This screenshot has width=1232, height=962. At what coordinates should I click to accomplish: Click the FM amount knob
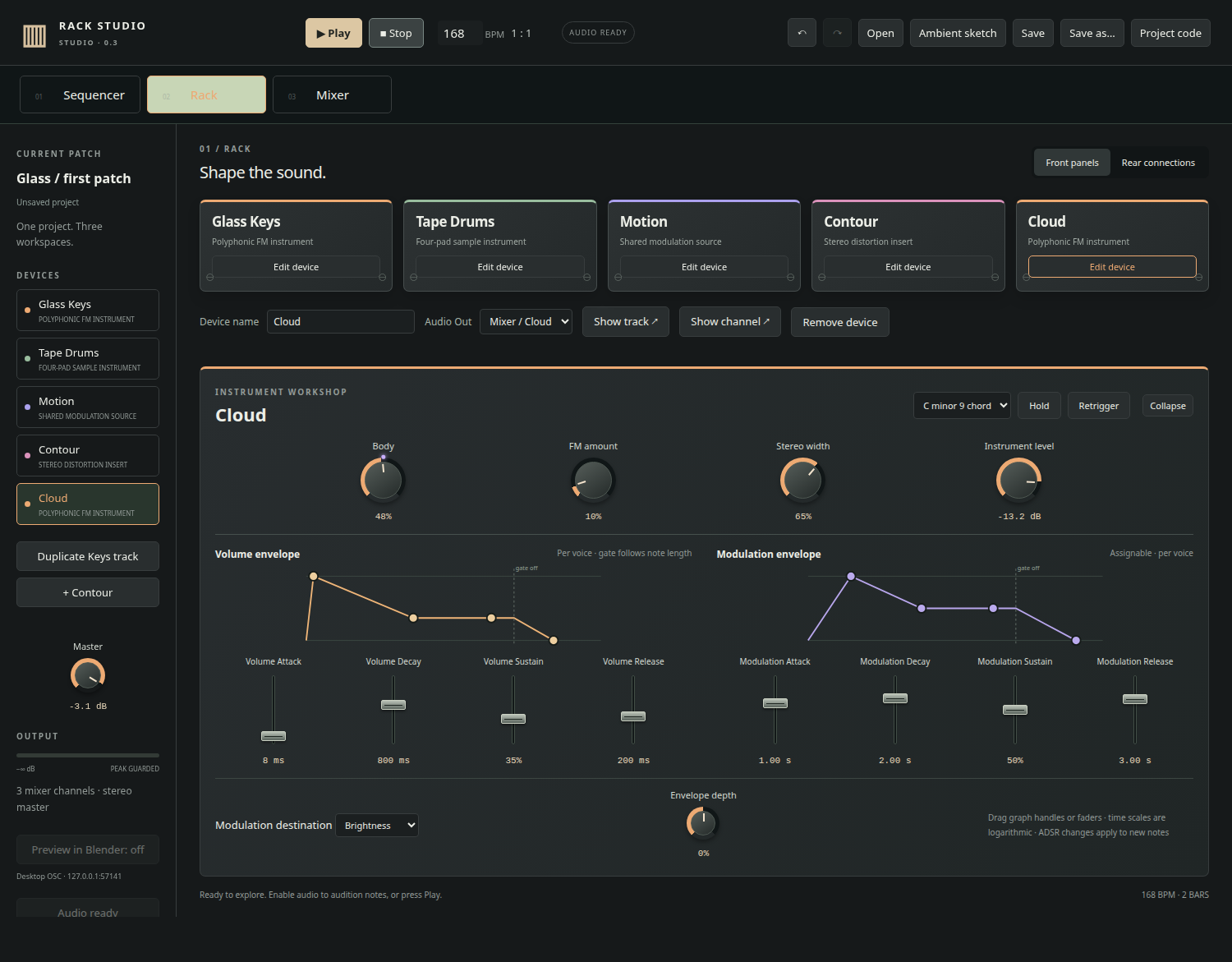pyautogui.click(x=593, y=480)
